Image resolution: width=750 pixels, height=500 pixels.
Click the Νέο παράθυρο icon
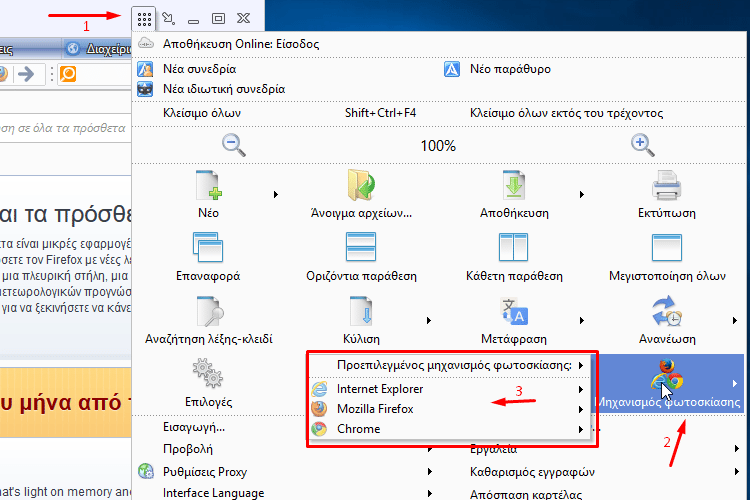452,69
